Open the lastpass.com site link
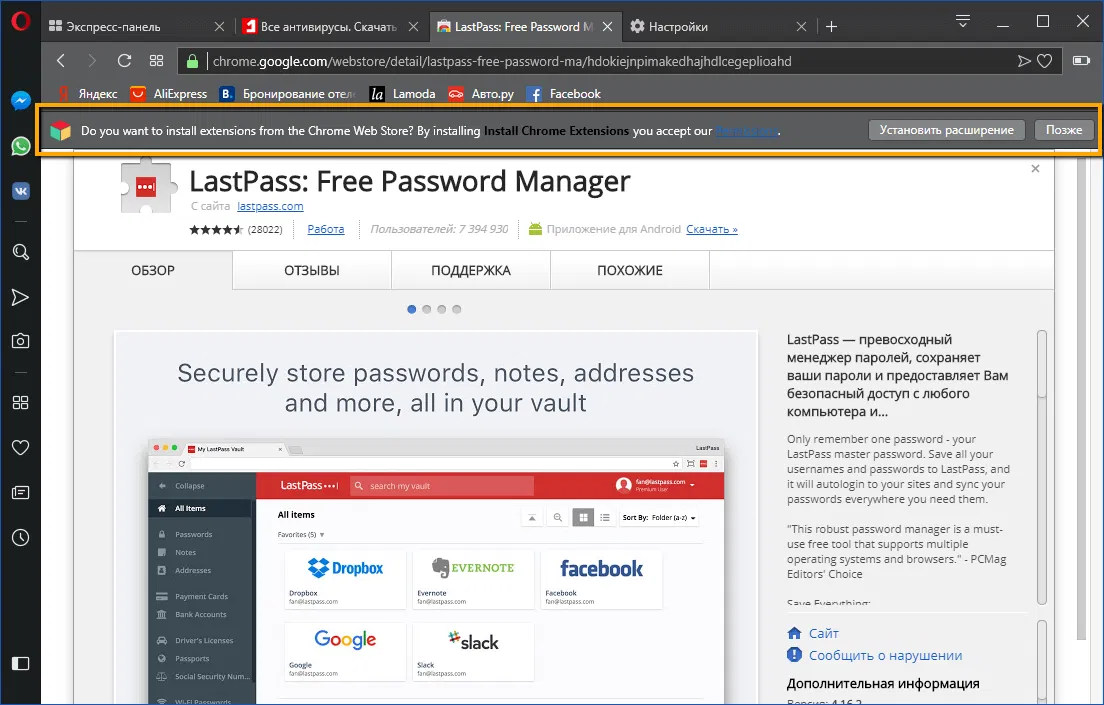This screenshot has width=1104, height=705. click(270, 206)
